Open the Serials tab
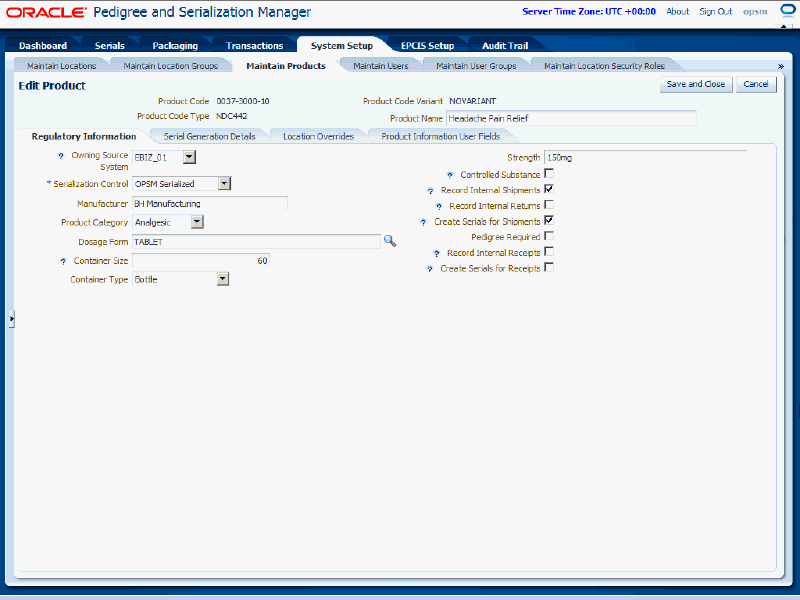This screenshot has height=600, width=800. point(110,45)
